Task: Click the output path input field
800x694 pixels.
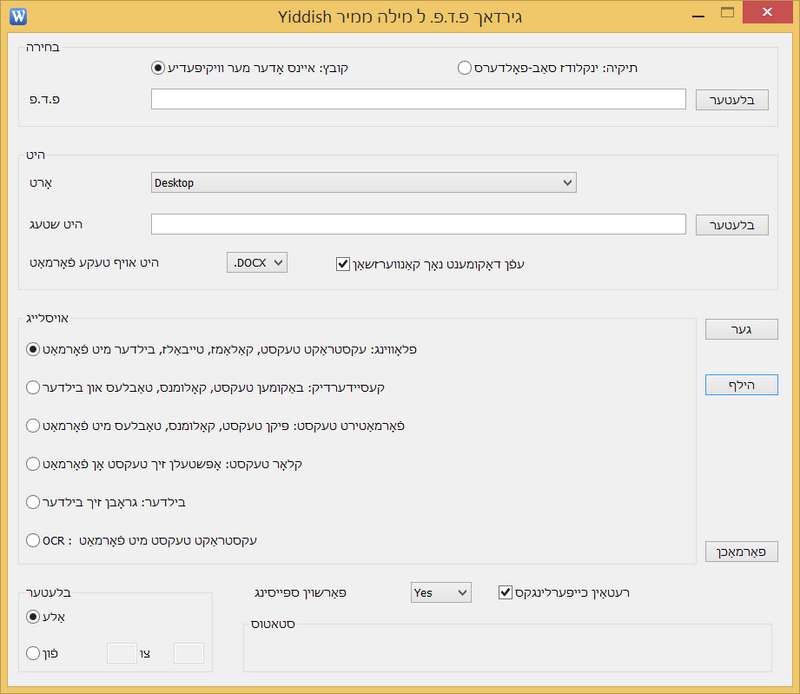Action: [418, 224]
